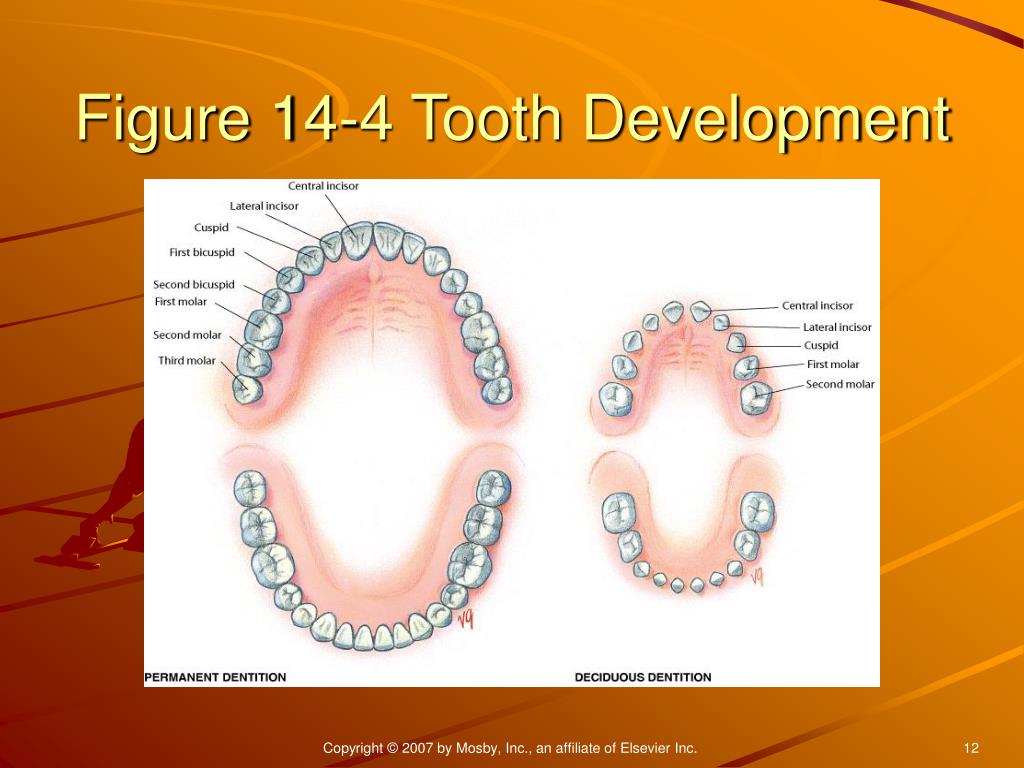Select "Second molar" label in deciduous dentition

pos(840,384)
